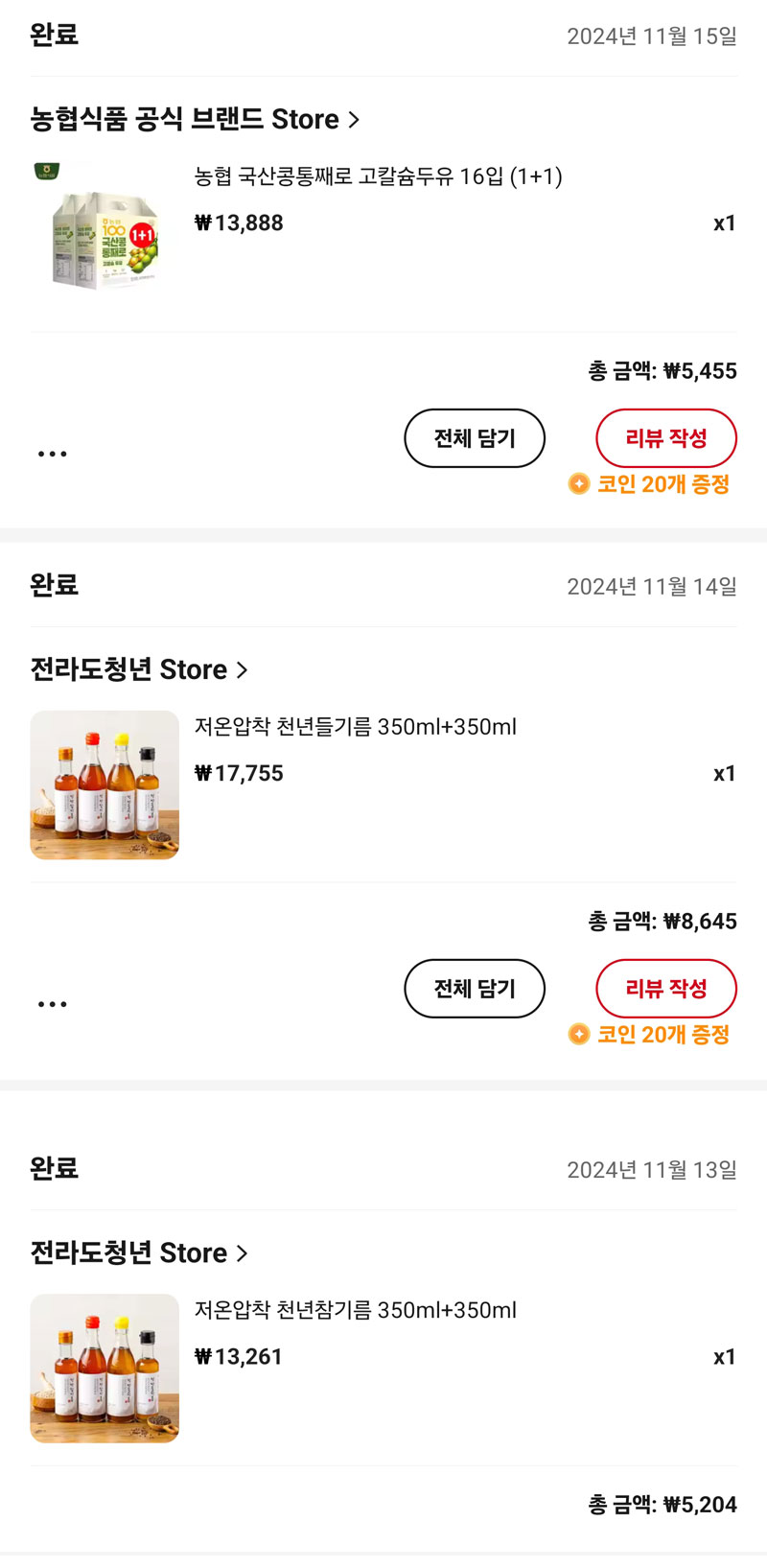Open the 전라도청년 Store arrow for the November 14 order
The width and height of the screenshot is (767, 1568).
tap(243, 670)
